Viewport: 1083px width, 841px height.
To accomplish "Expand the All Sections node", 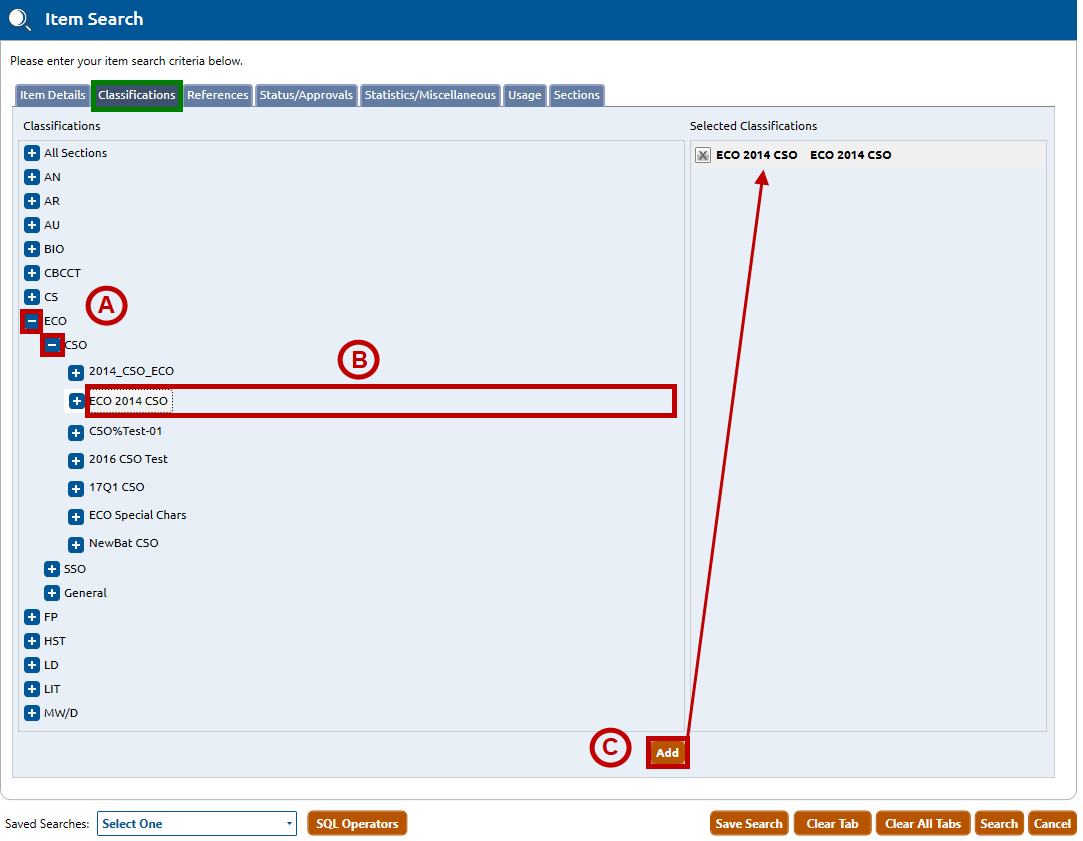I will pyautogui.click(x=32, y=153).
